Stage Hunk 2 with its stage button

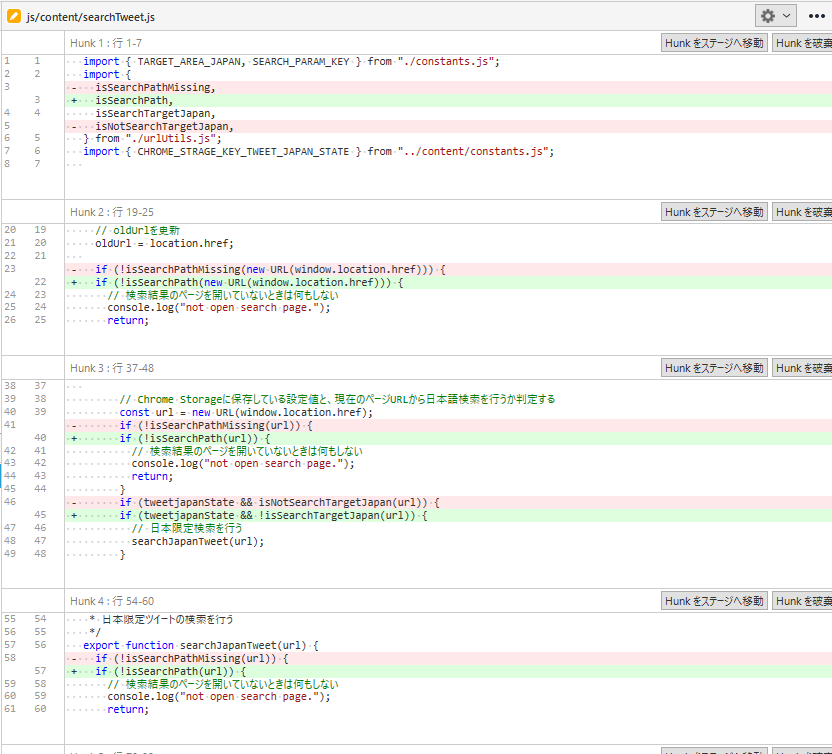714,212
